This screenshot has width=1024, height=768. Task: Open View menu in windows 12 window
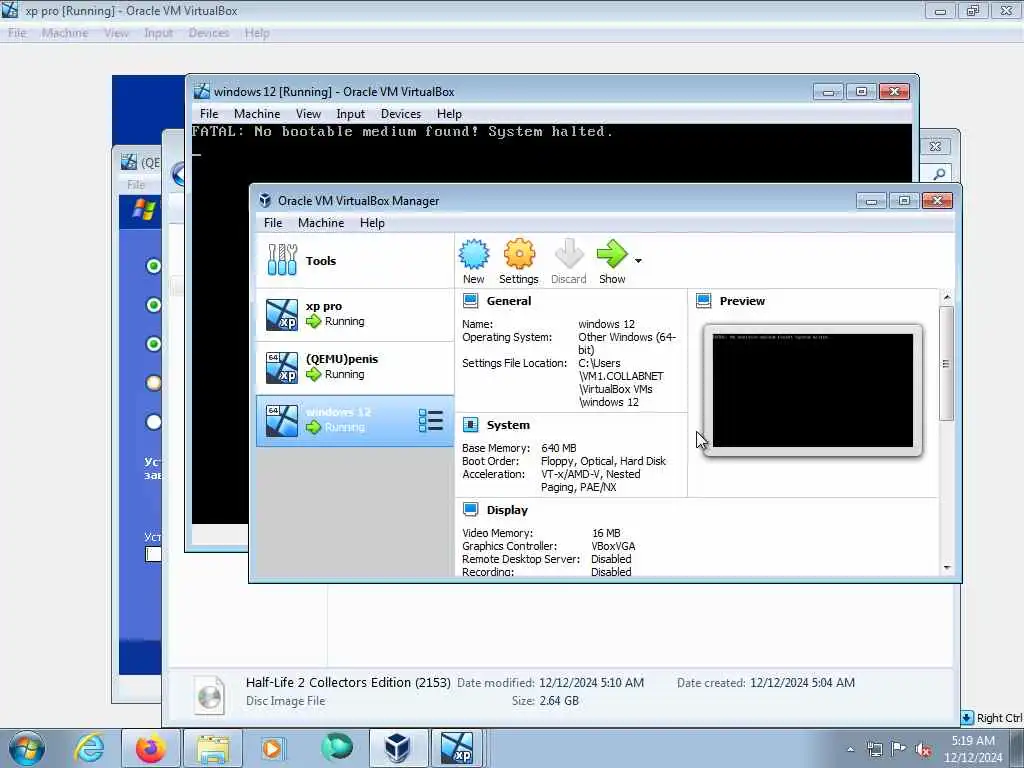(308, 114)
